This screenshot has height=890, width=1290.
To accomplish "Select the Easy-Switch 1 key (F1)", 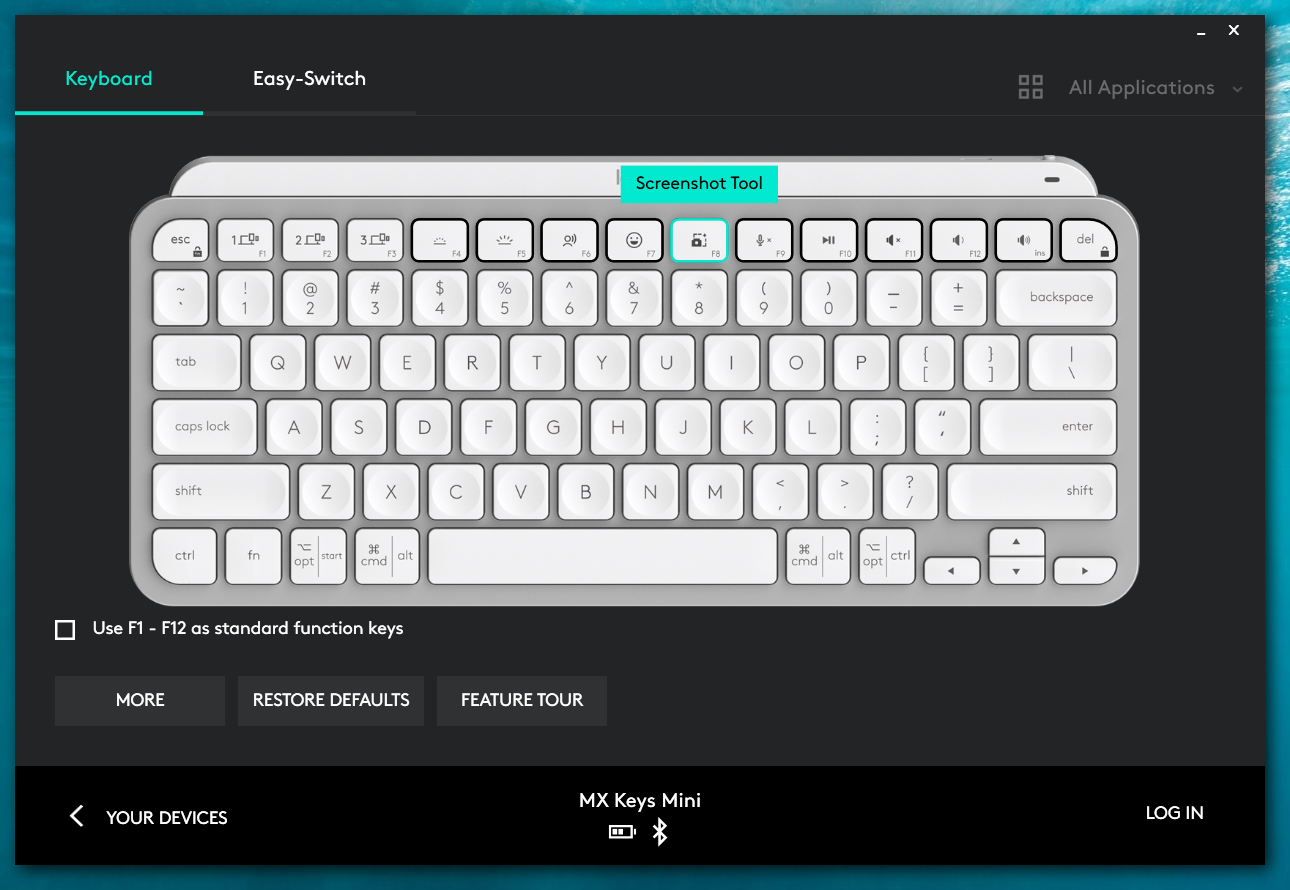I will point(245,240).
